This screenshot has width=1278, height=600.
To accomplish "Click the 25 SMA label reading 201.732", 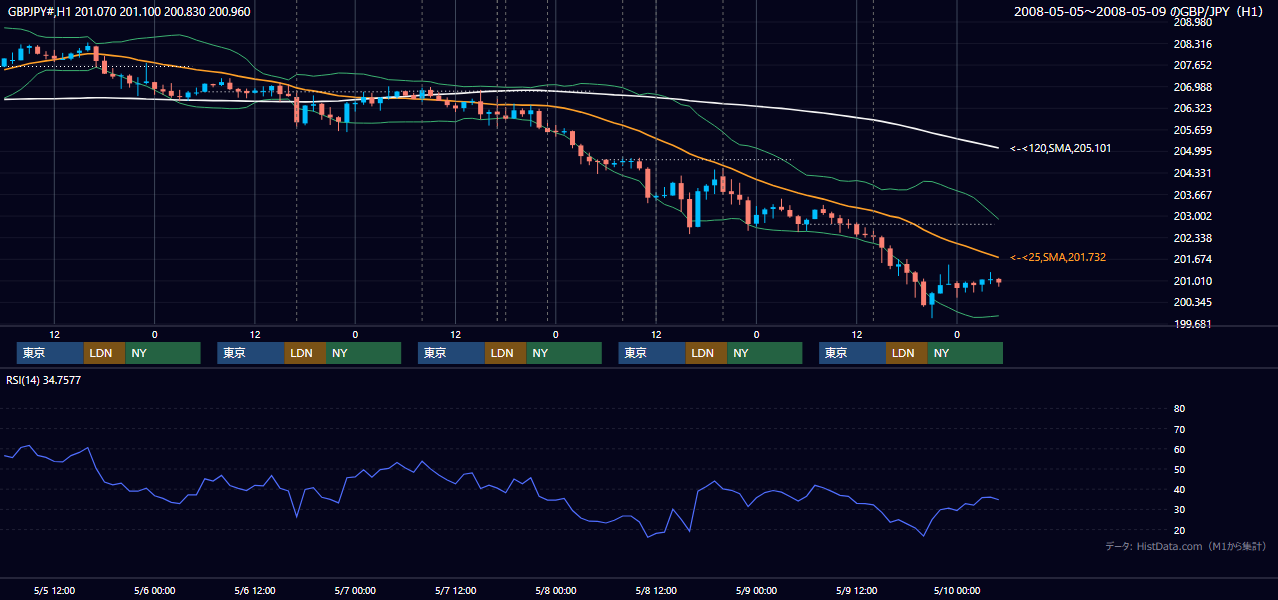I will (x=1058, y=257).
